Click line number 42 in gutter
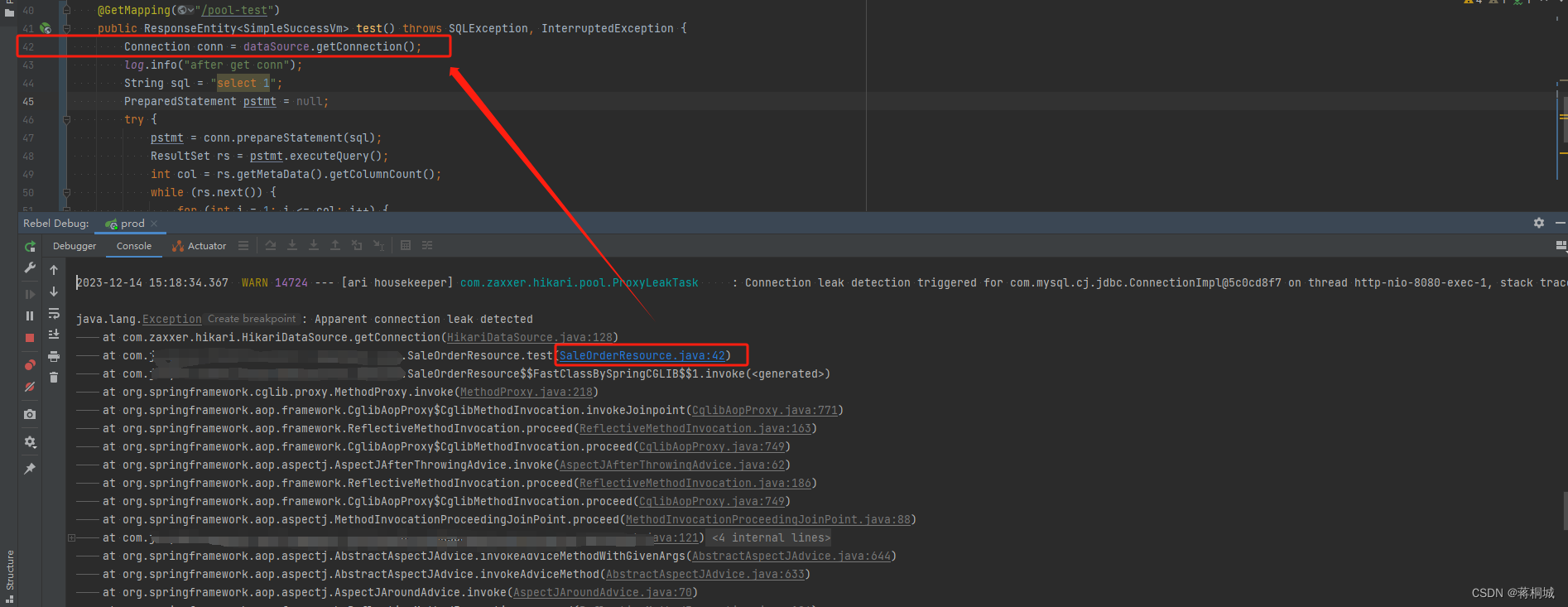This screenshot has width=1568, height=607. (28, 46)
